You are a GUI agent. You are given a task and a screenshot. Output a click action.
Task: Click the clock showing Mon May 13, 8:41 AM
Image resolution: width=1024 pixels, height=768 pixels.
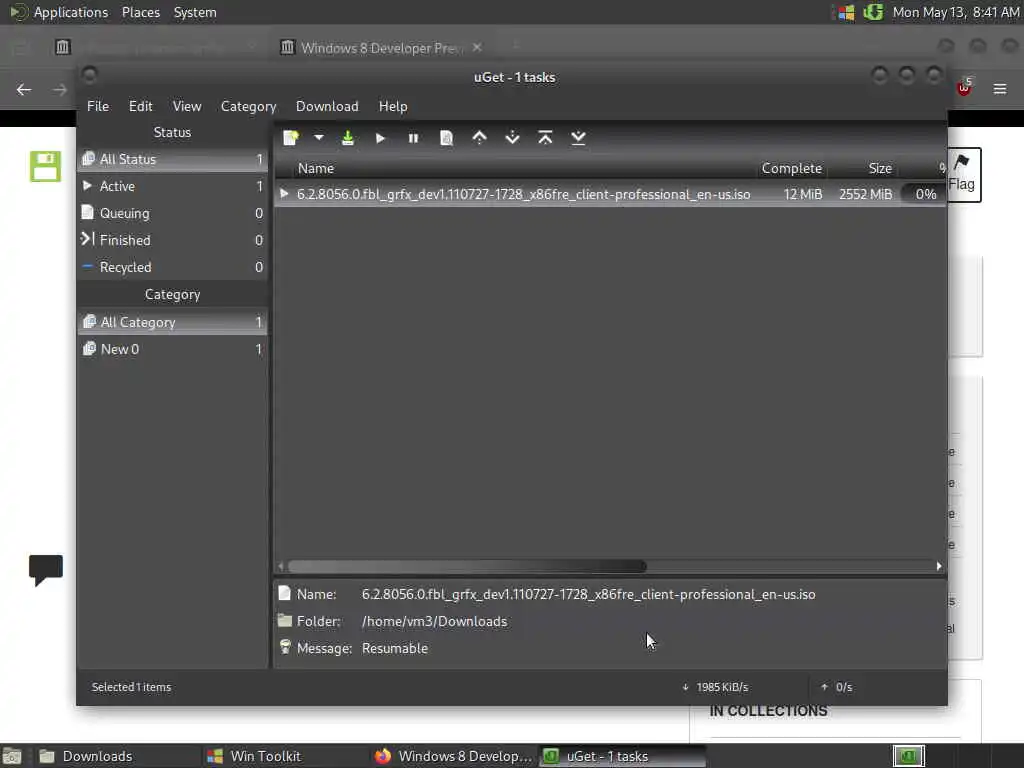coord(956,12)
